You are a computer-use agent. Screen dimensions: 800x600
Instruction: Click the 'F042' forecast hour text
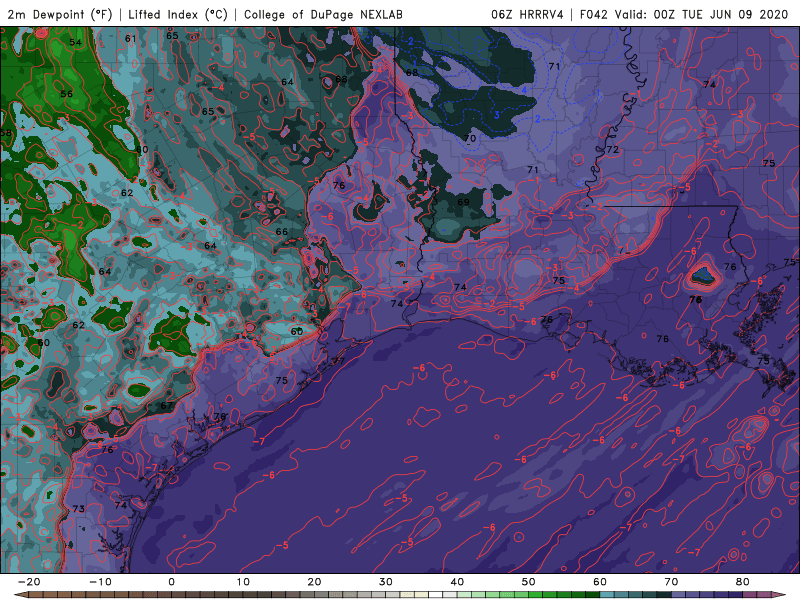tap(594, 14)
